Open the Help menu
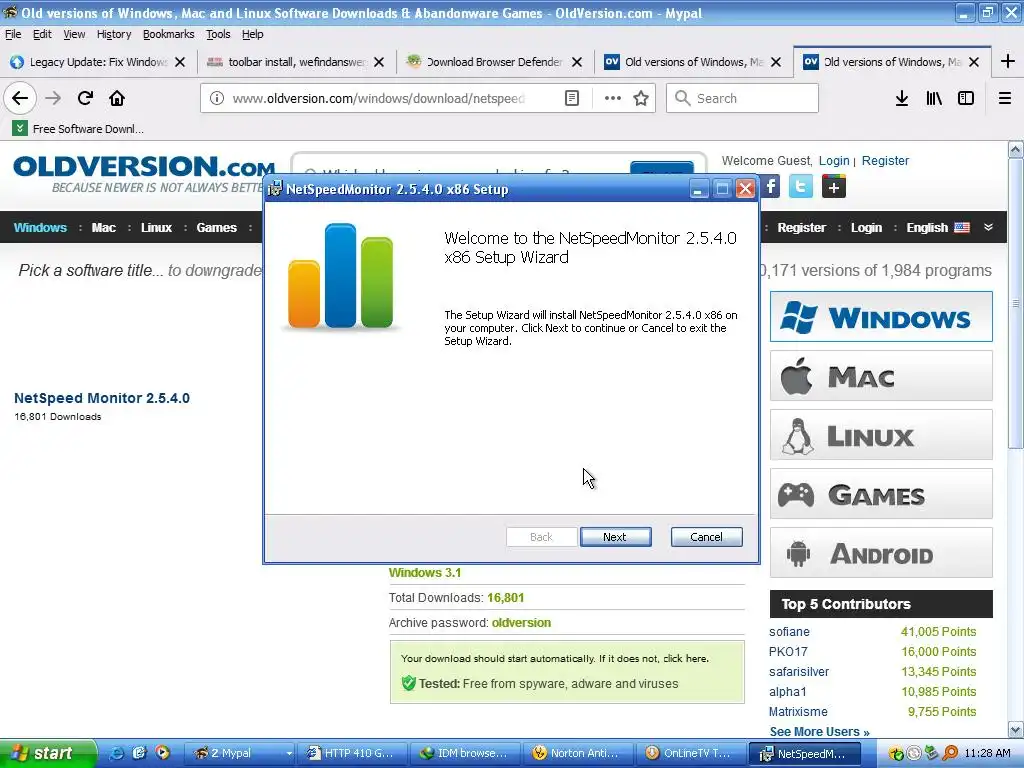 pyautogui.click(x=252, y=34)
